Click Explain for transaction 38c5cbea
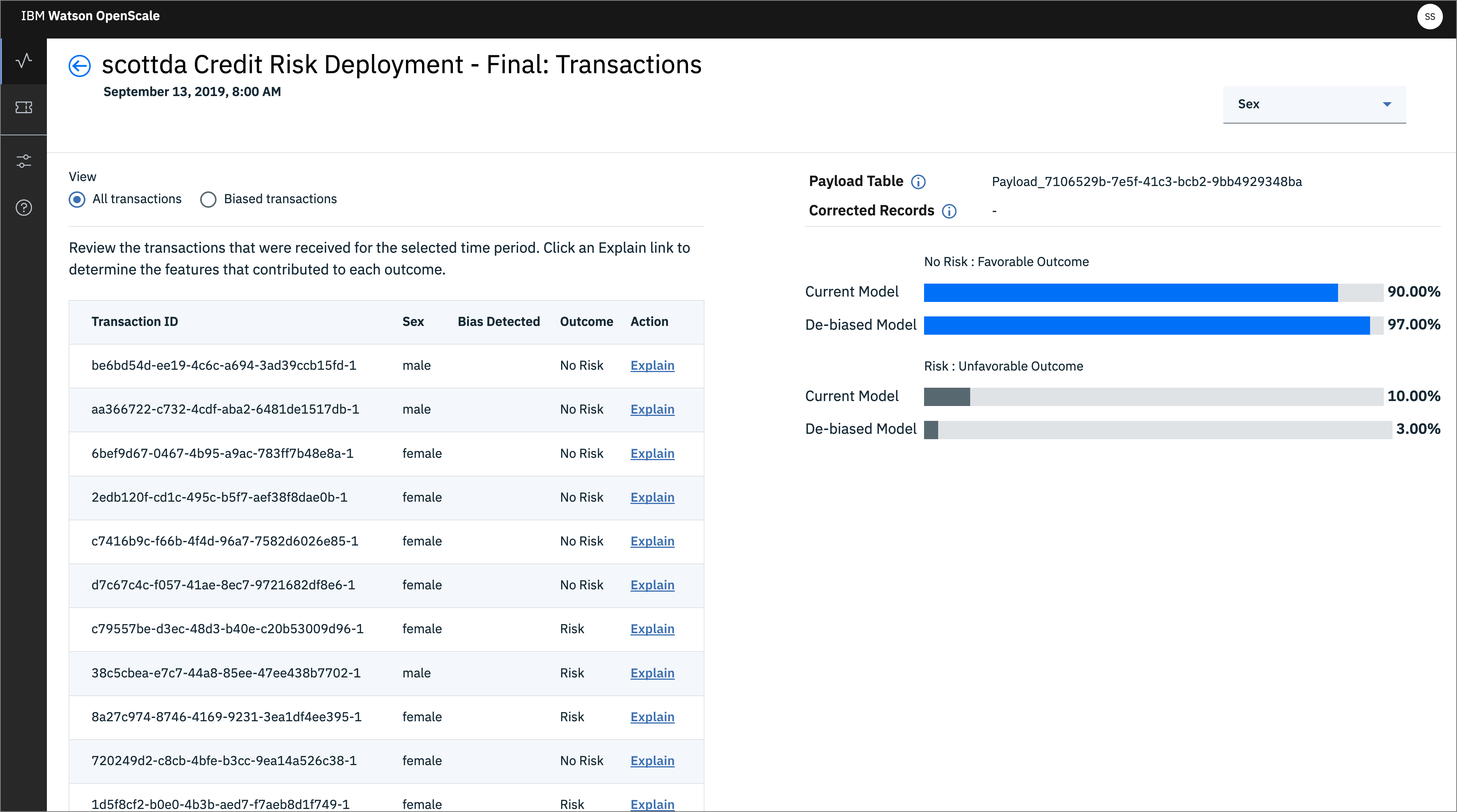The height and width of the screenshot is (812, 1457). pos(652,673)
